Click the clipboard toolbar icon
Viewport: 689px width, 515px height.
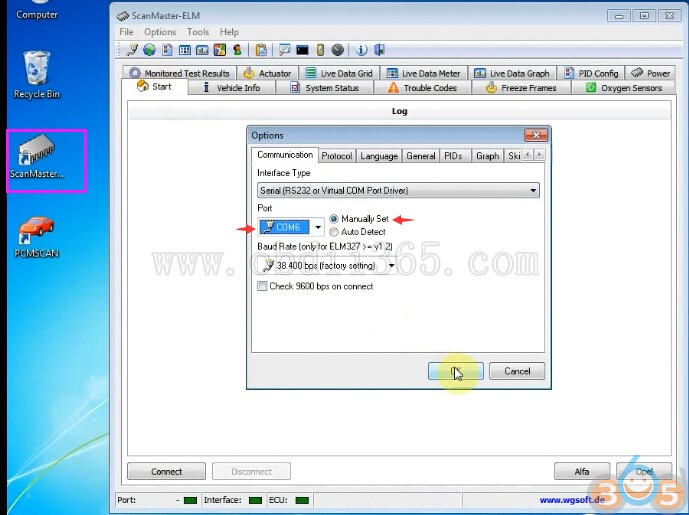261,50
